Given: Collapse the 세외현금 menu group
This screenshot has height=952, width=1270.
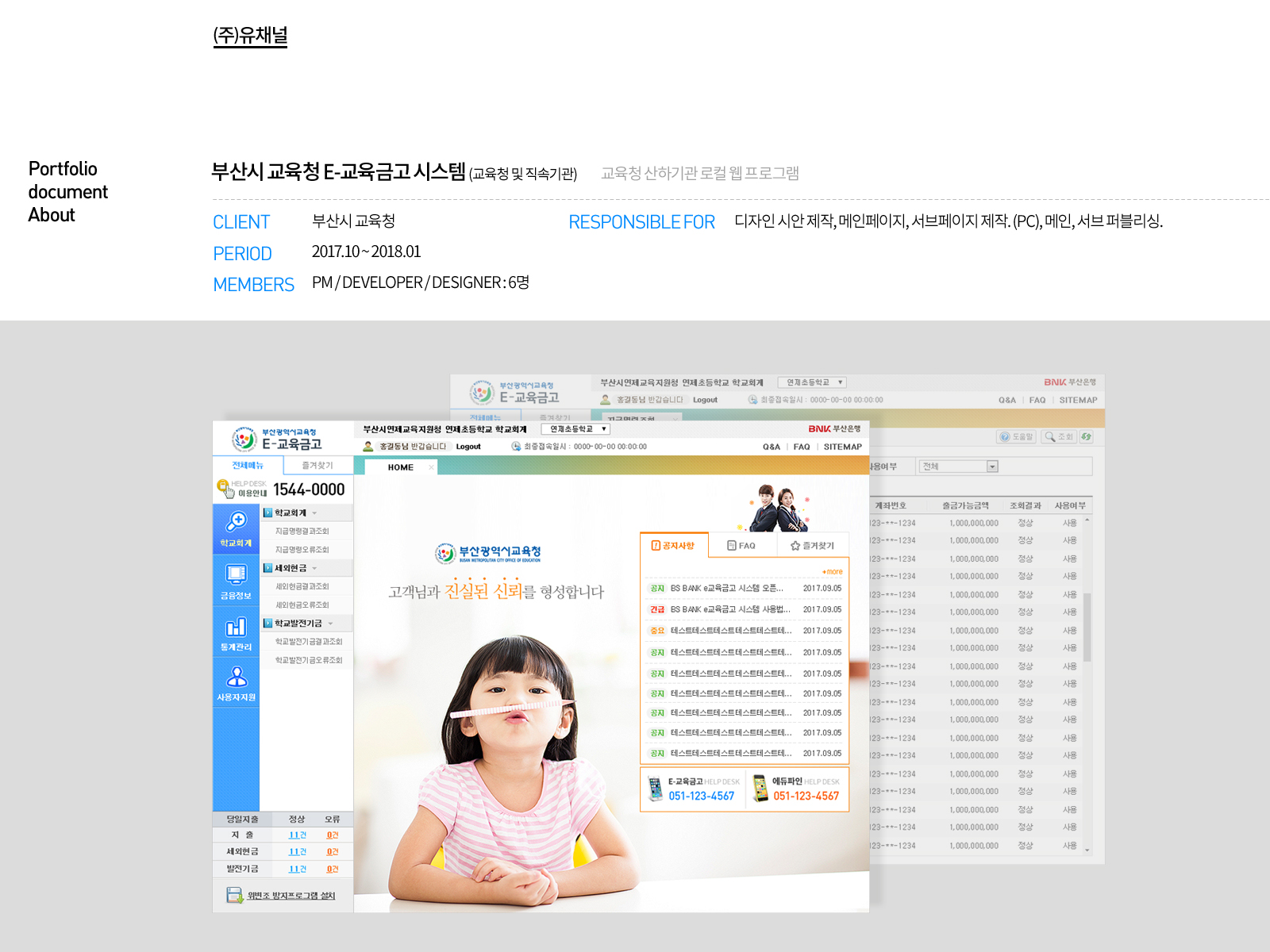Looking at the screenshot, I should (314, 568).
